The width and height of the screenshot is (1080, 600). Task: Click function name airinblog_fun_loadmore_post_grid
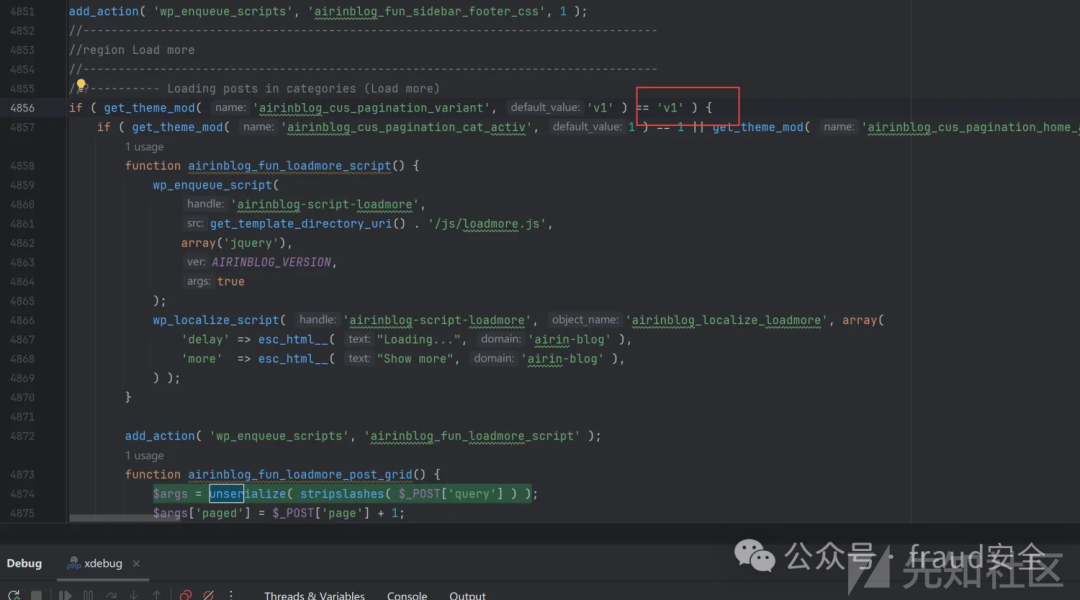click(300, 475)
